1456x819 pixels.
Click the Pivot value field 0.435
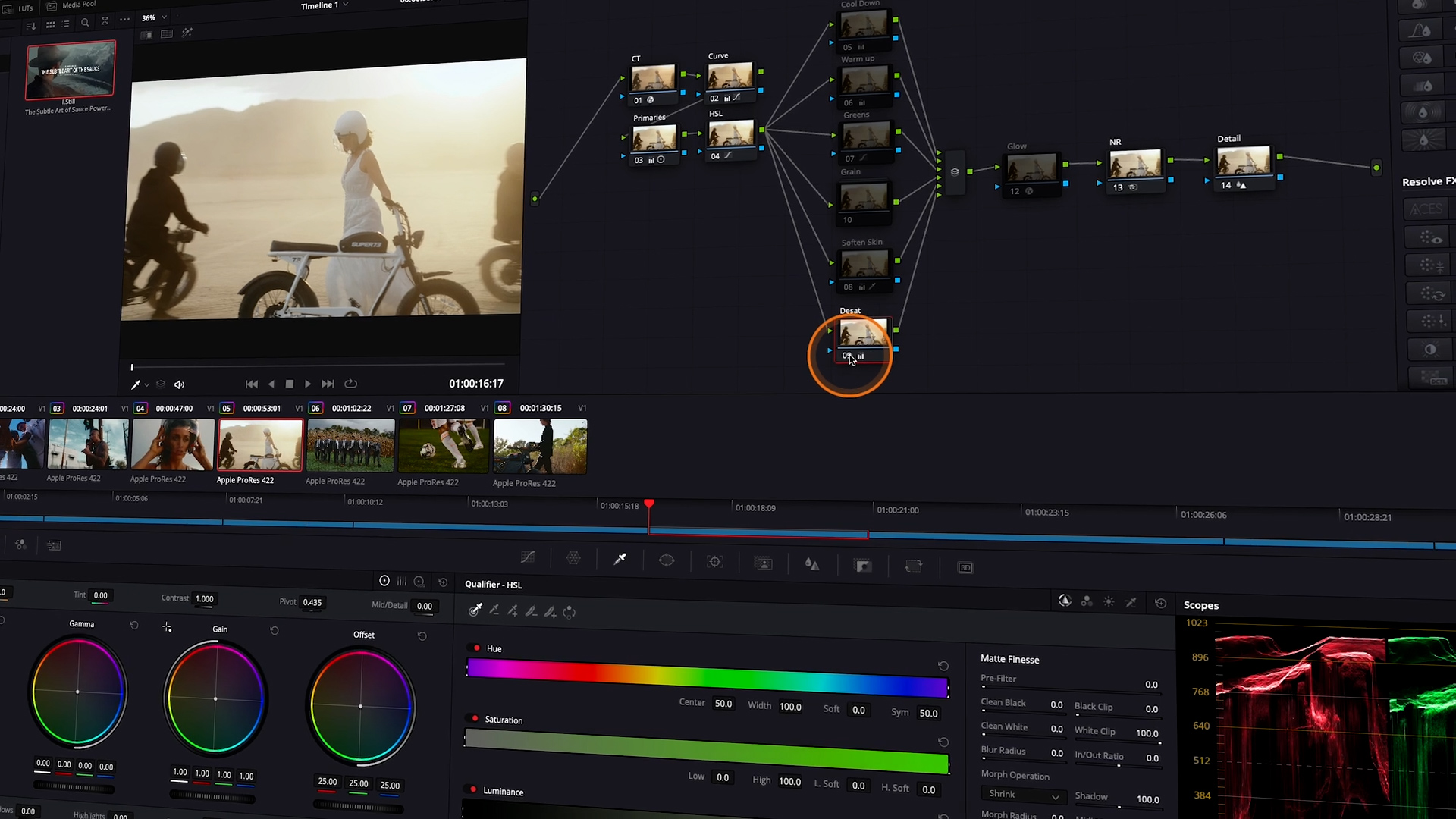click(312, 603)
